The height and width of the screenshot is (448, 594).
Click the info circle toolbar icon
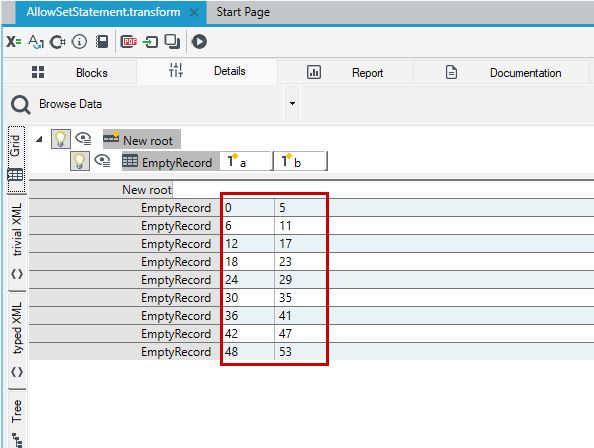coord(80,42)
